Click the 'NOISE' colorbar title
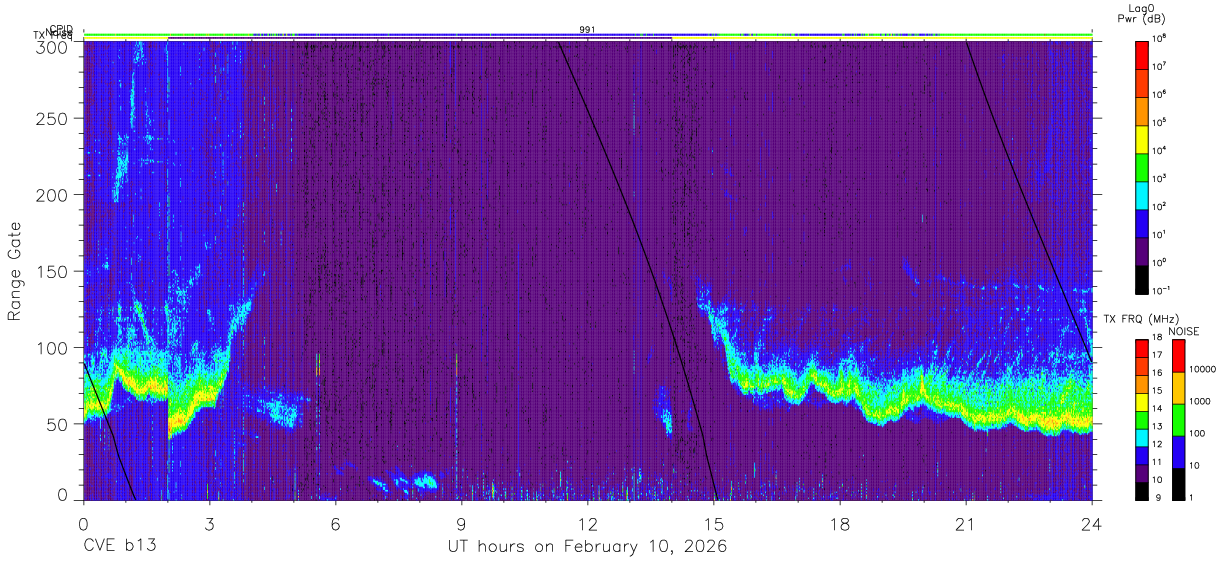This screenshot has height=567, width=1228. (1183, 331)
